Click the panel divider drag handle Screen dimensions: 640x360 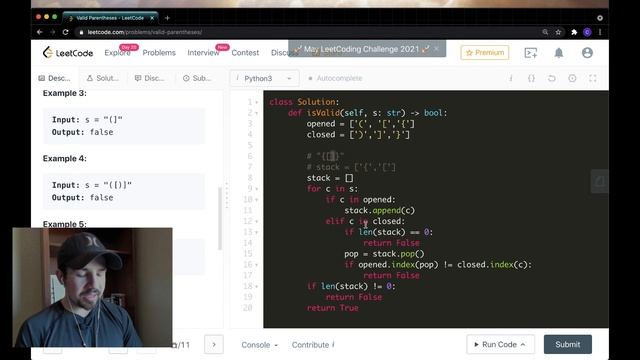pyautogui.click(x=227, y=195)
